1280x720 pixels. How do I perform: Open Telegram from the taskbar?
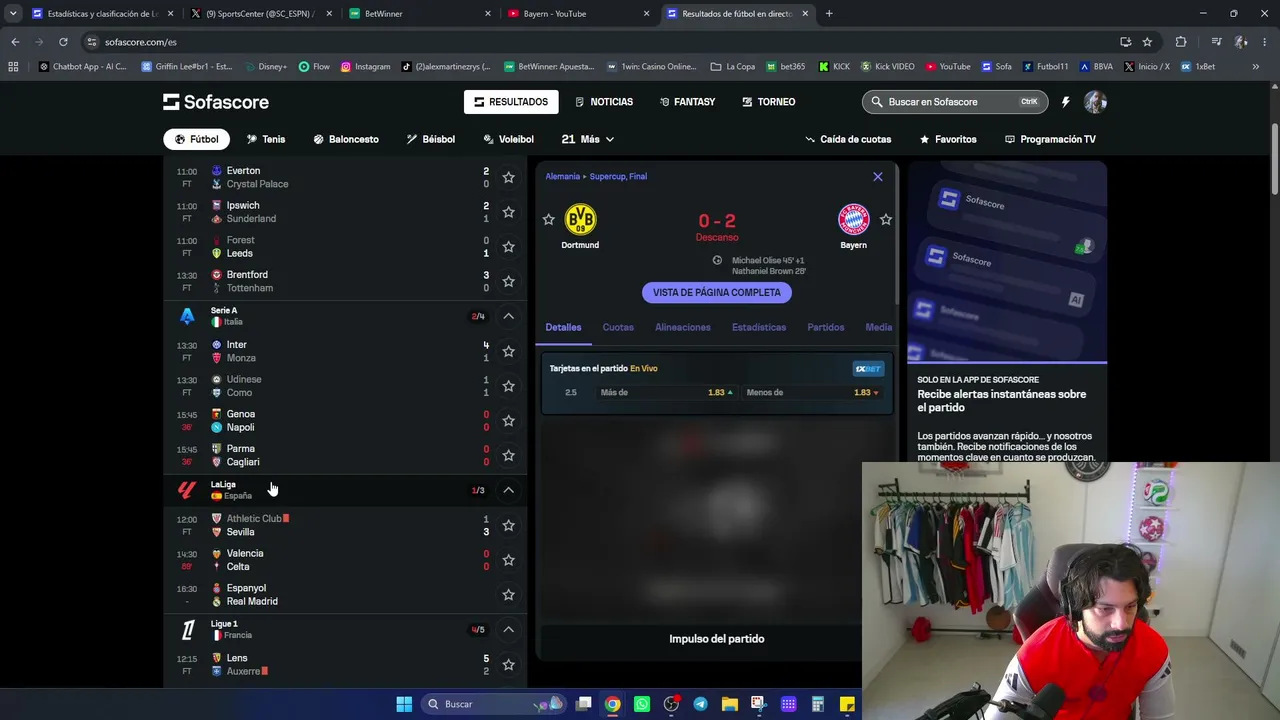[700, 704]
